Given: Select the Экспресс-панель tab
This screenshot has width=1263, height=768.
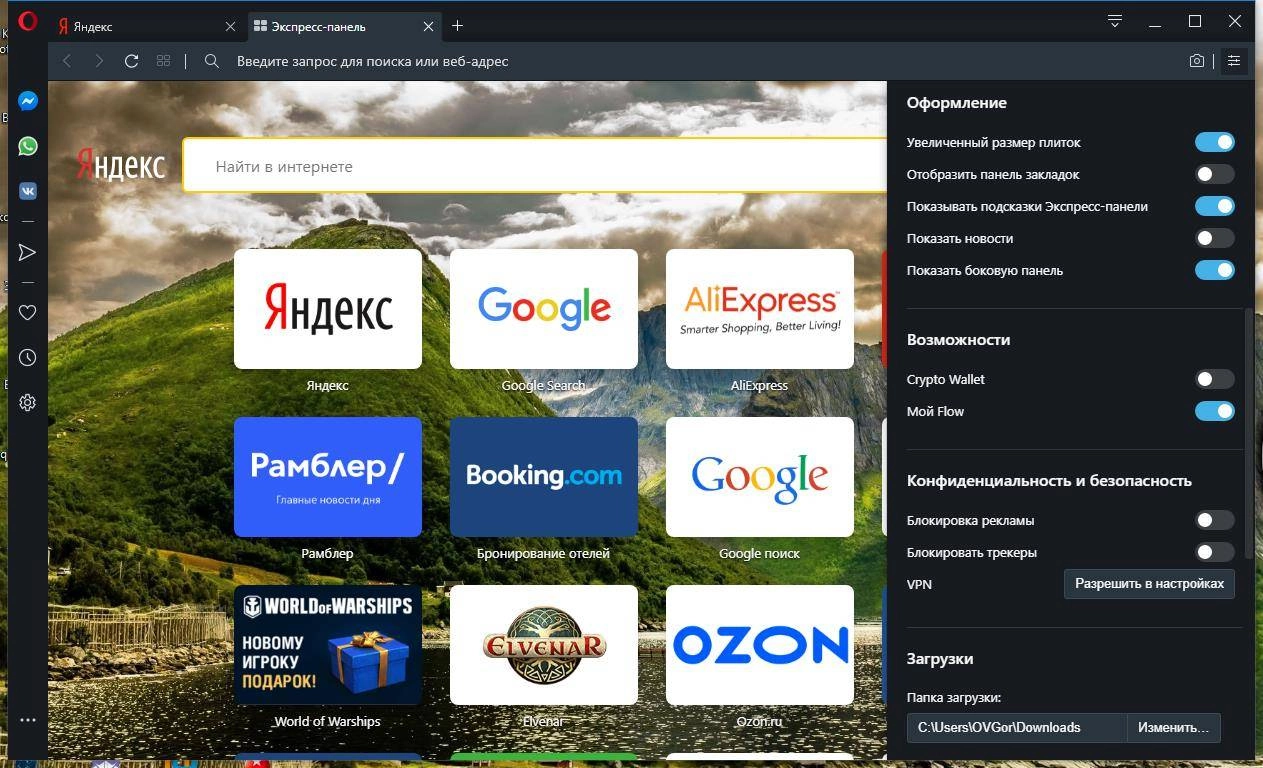Looking at the screenshot, I should (344, 27).
